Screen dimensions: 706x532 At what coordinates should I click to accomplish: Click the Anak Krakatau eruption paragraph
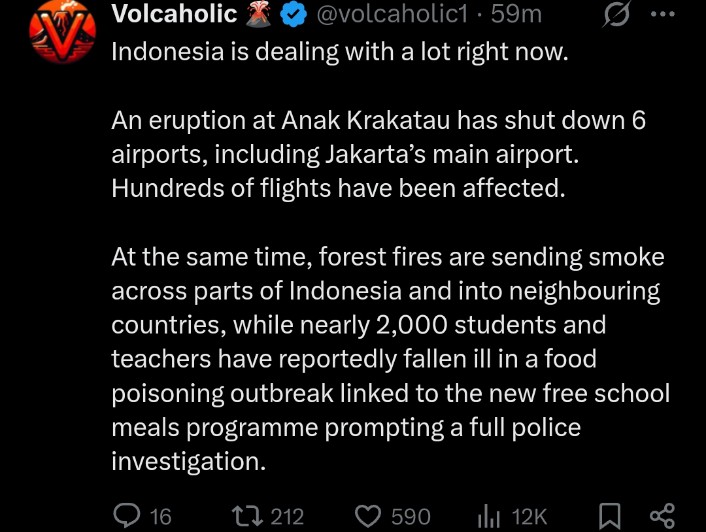click(x=378, y=154)
